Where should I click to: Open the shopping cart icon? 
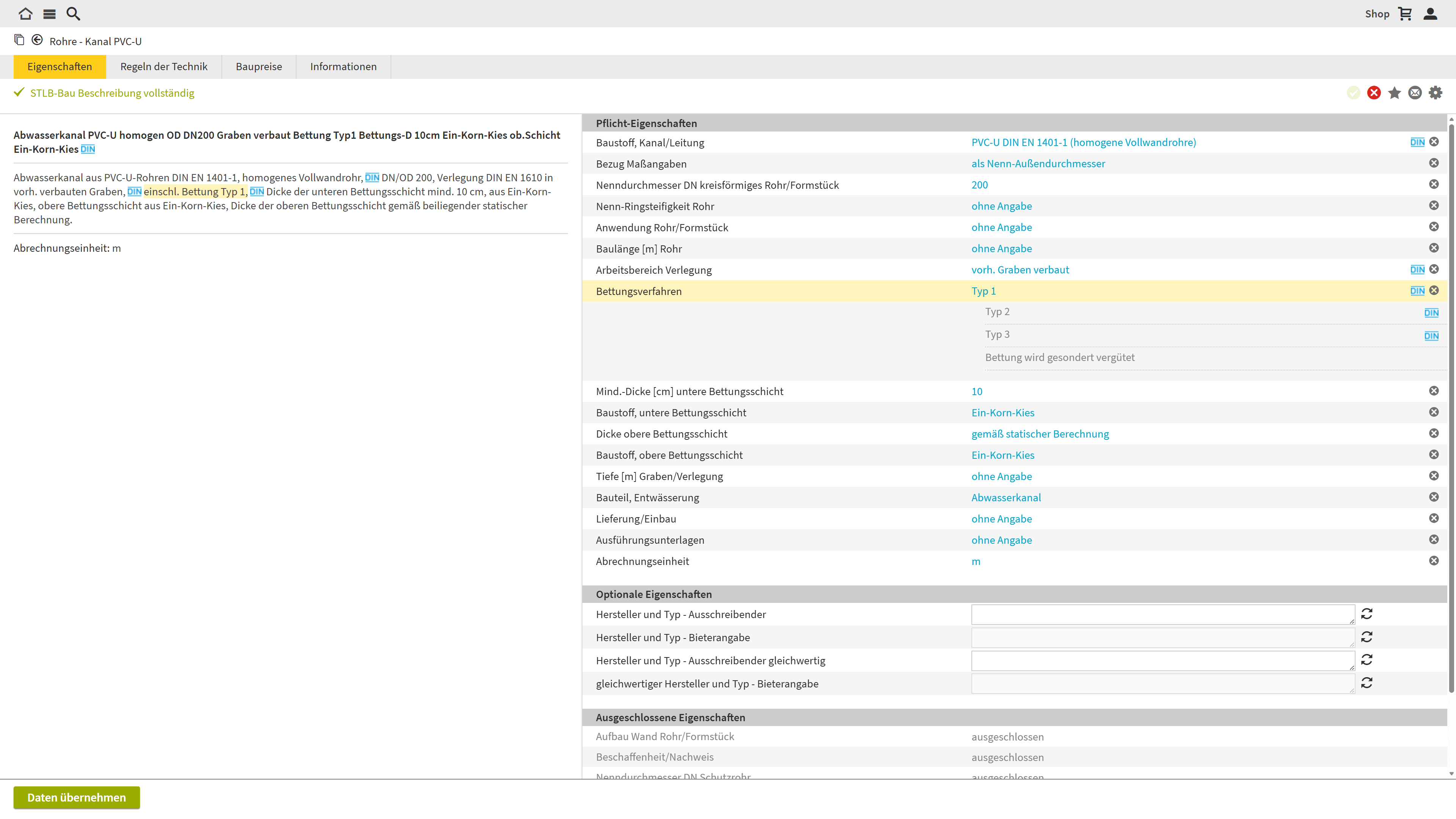click(1405, 14)
